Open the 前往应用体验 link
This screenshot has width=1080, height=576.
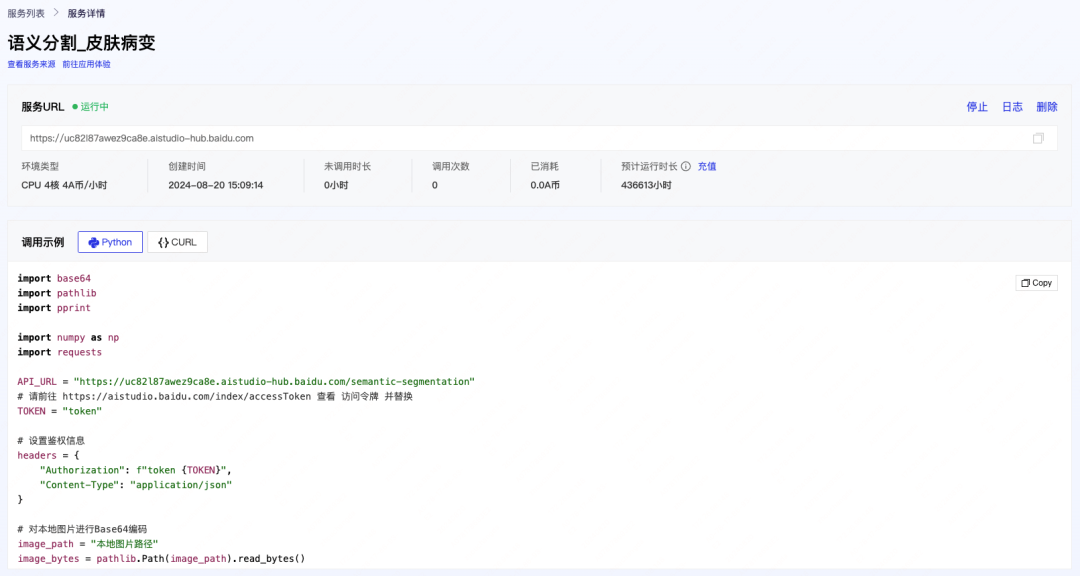(86, 64)
